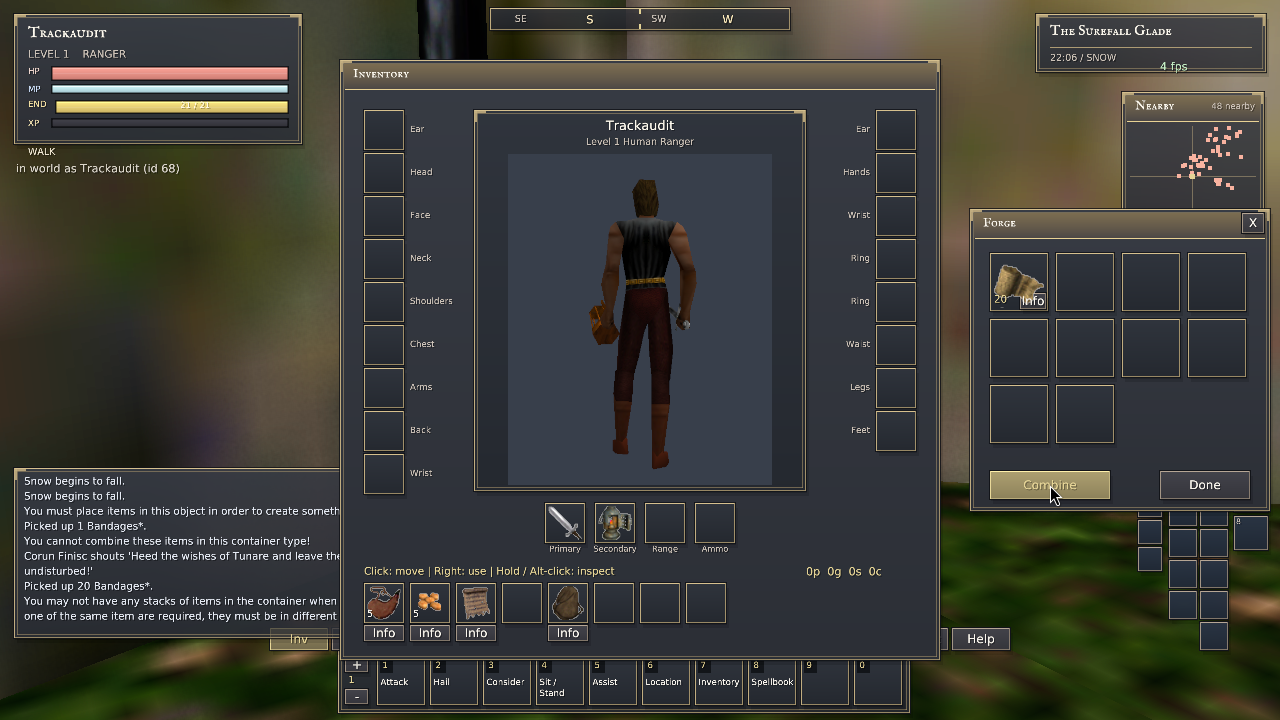Click the Nearby radar map
Viewport: 1280px width, 720px height.
1192,165
